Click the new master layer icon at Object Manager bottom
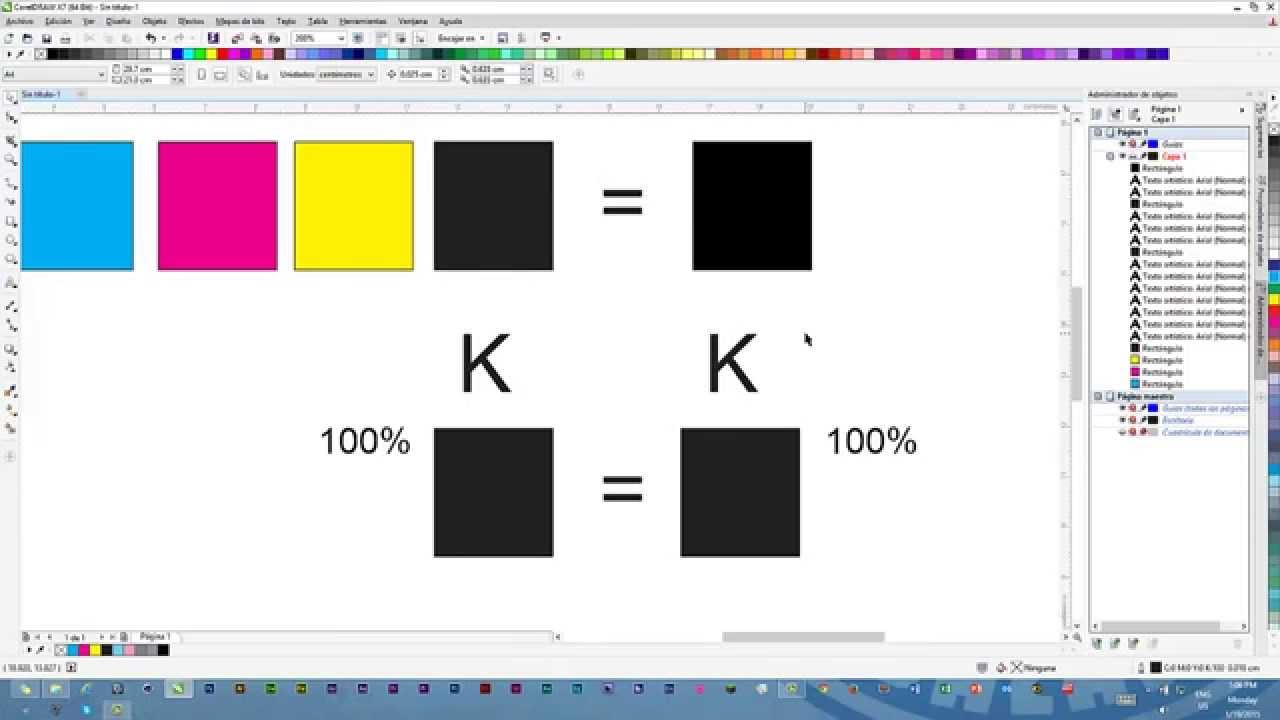This screenshot has height=720, width=1280. click(1115, 643)
